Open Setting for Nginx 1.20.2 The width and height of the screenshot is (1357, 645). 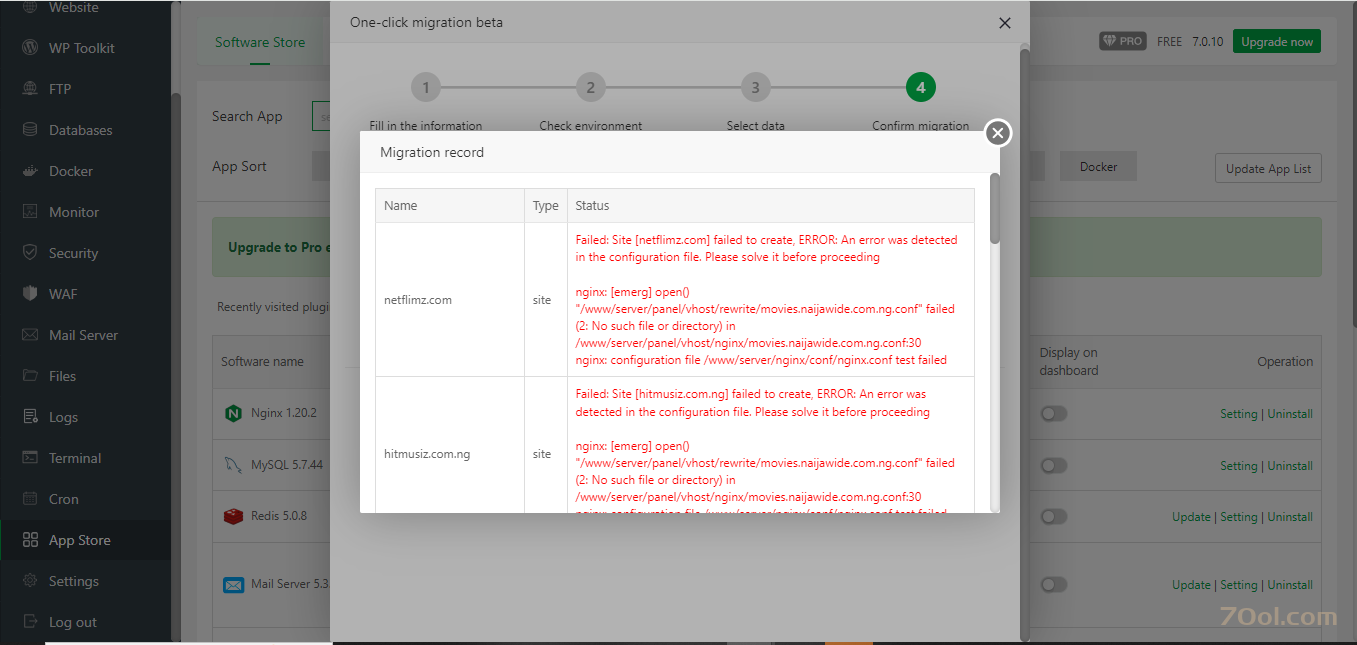coord(1238,414)
